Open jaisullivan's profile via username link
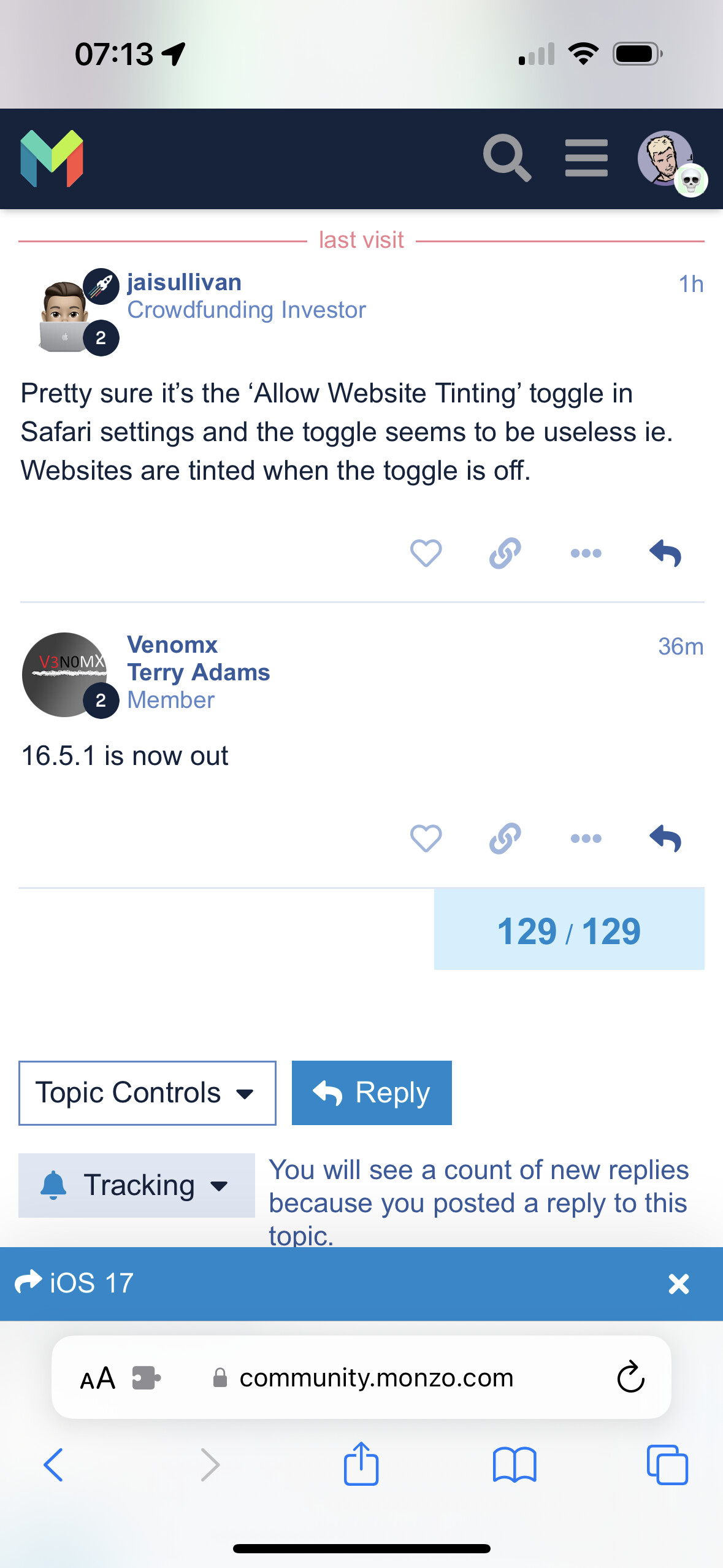 click(184, 282)
